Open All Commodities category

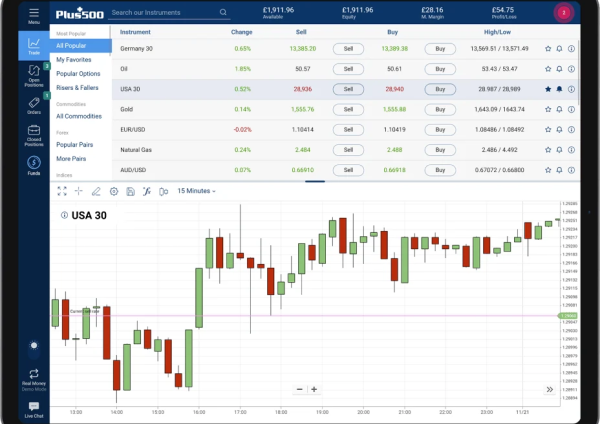point(79,116)
